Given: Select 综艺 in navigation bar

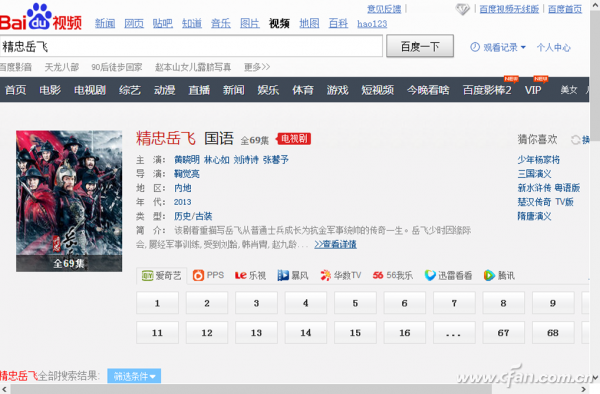Looking at the screenshot, I should (x=130, y=90).
